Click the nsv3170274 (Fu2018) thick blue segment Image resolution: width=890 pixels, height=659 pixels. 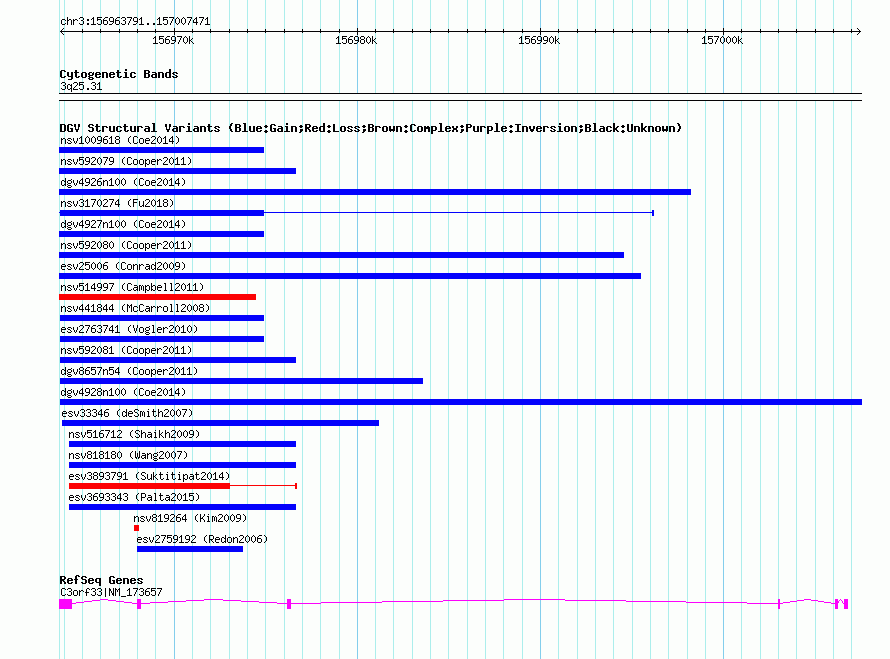(161, 213)
